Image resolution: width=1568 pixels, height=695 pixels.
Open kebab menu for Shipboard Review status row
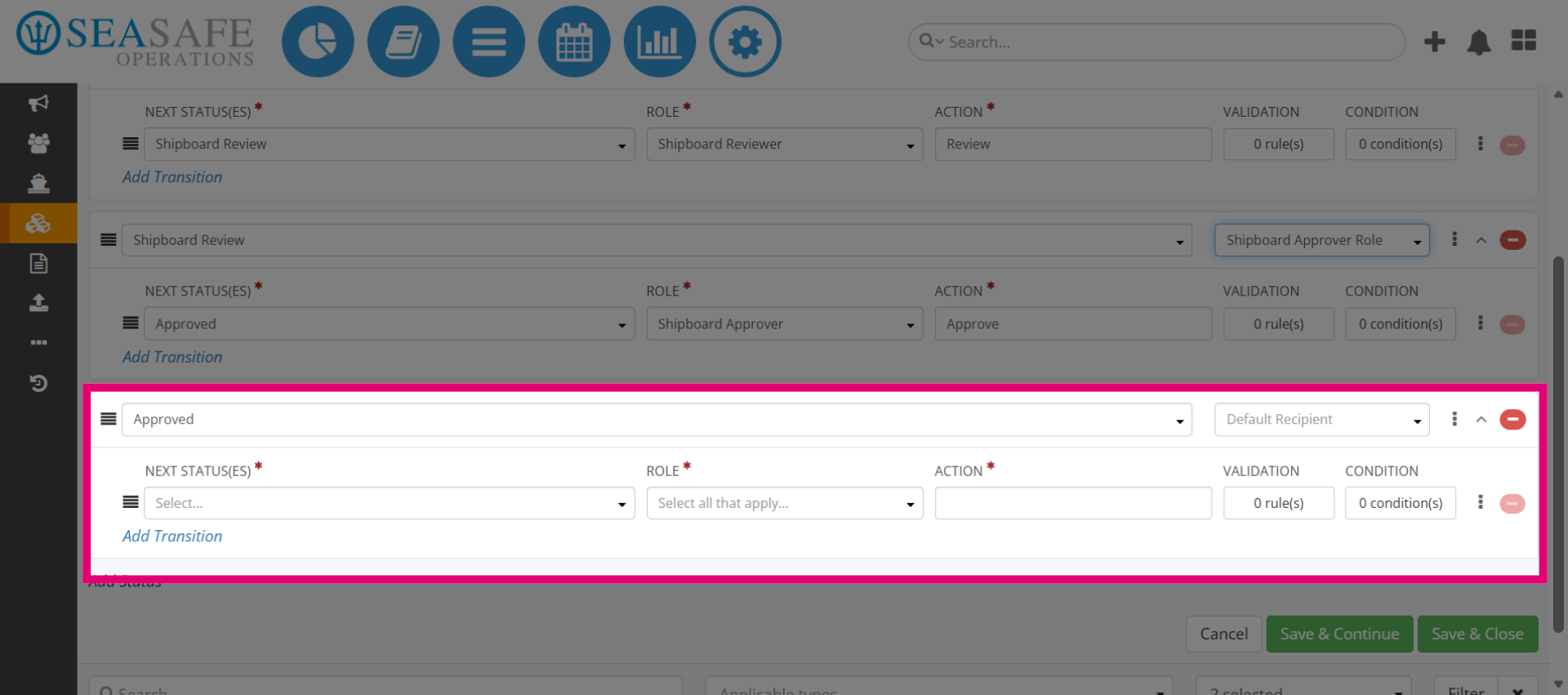(1454, 239)
